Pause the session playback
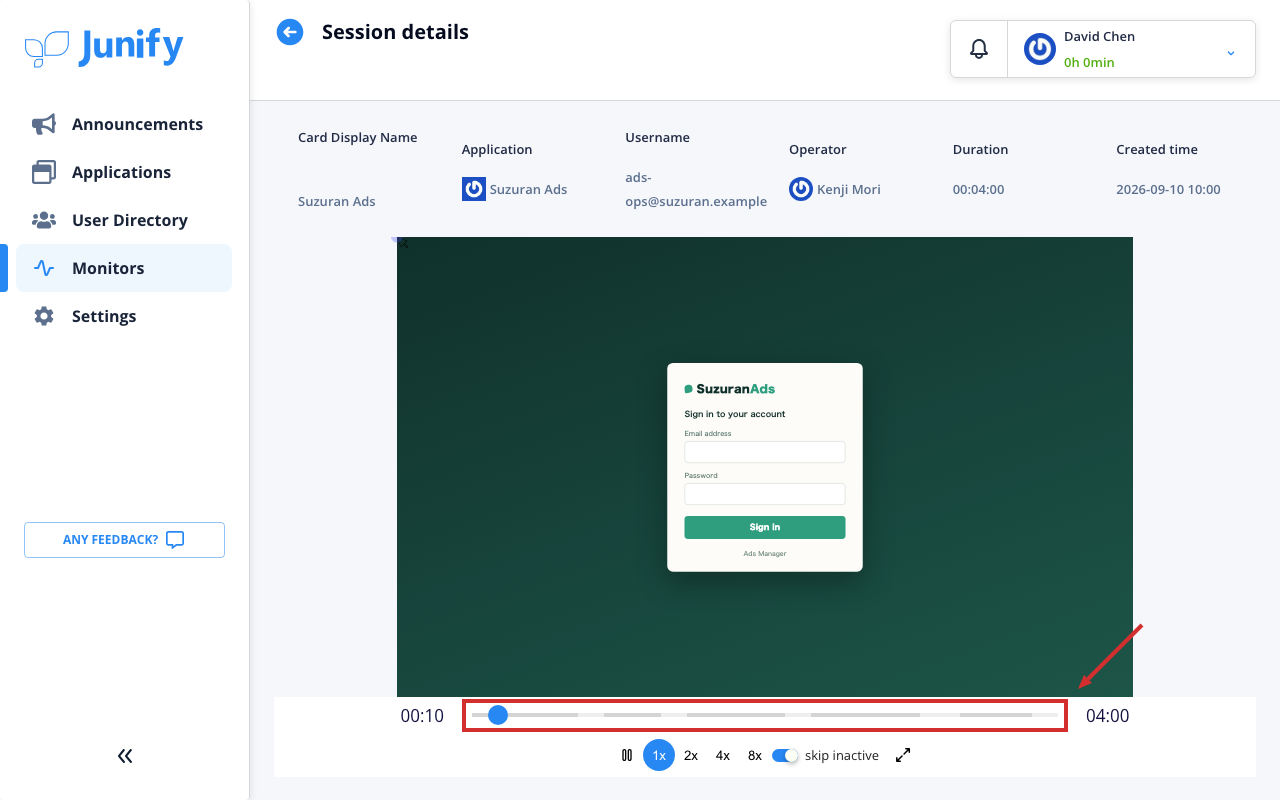 point(627,755)
